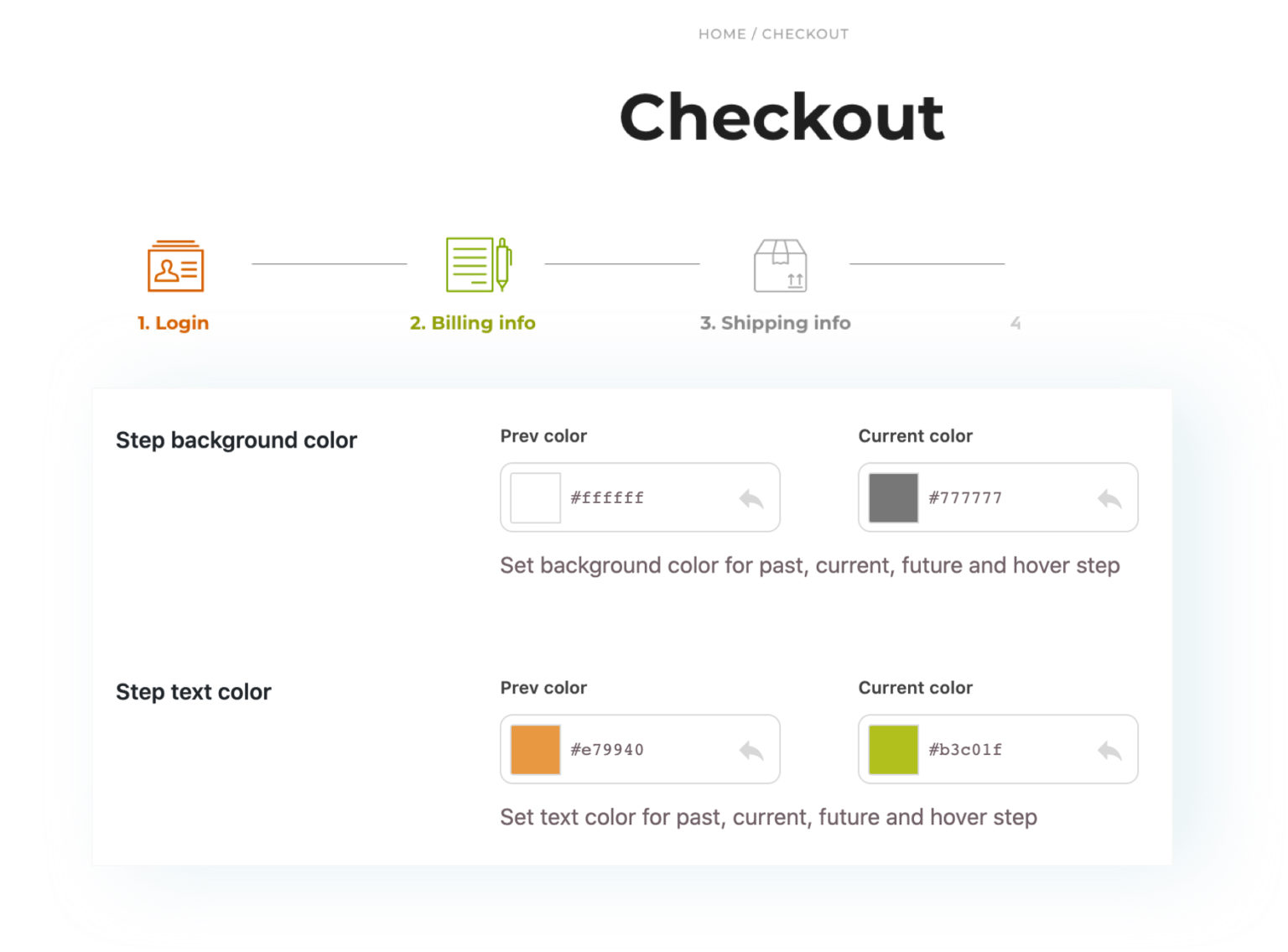The image size is (1288, 952).
Task: Click the 1. Login step label
Action: tap(173, 322)
